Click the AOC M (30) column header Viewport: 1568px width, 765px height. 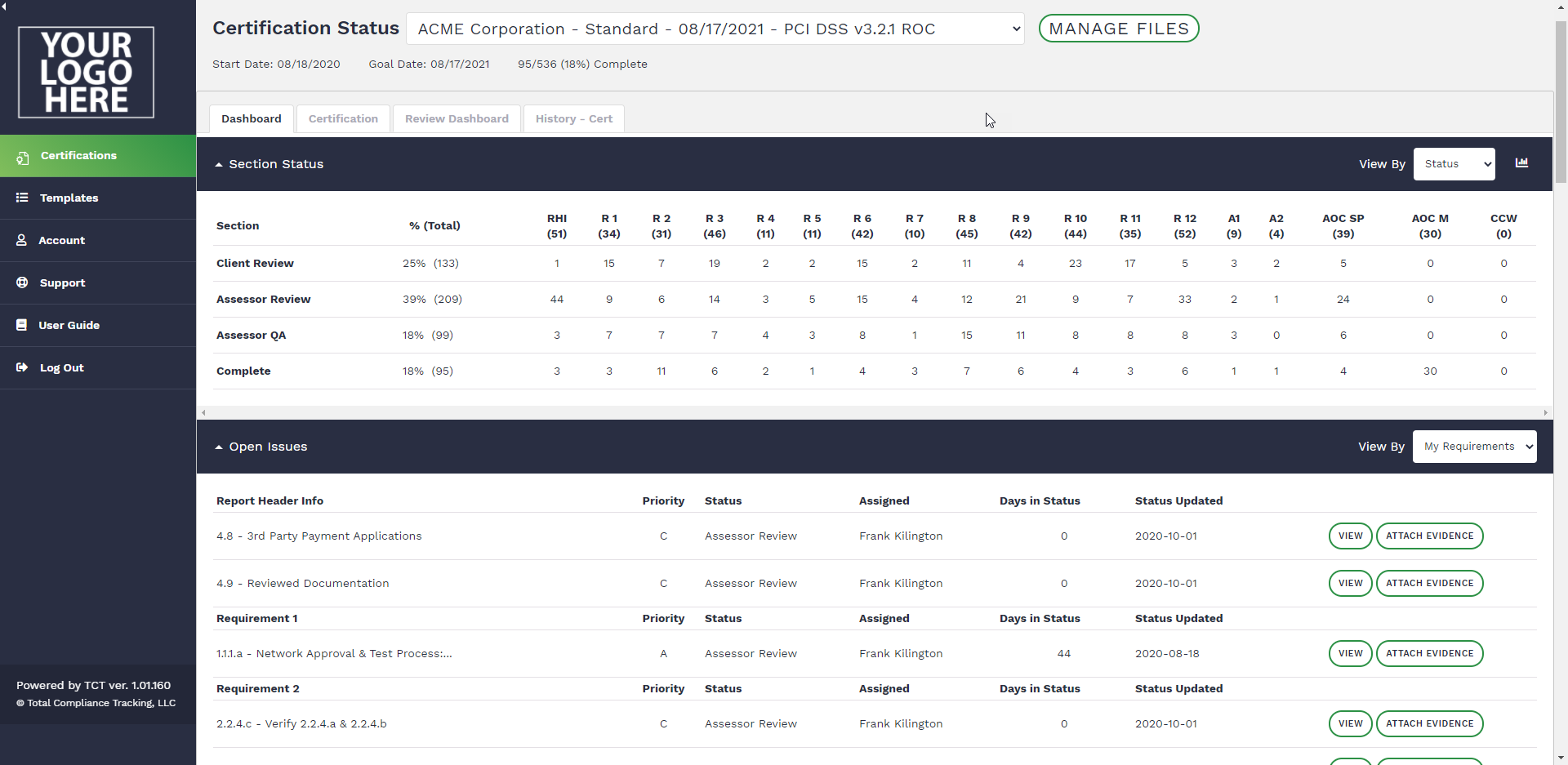(1430, 226)
